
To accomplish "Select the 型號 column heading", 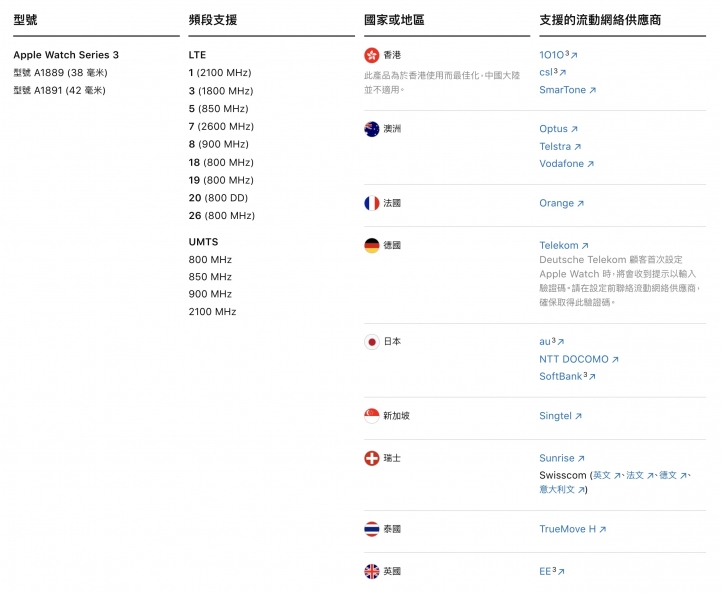I will 25,20.
